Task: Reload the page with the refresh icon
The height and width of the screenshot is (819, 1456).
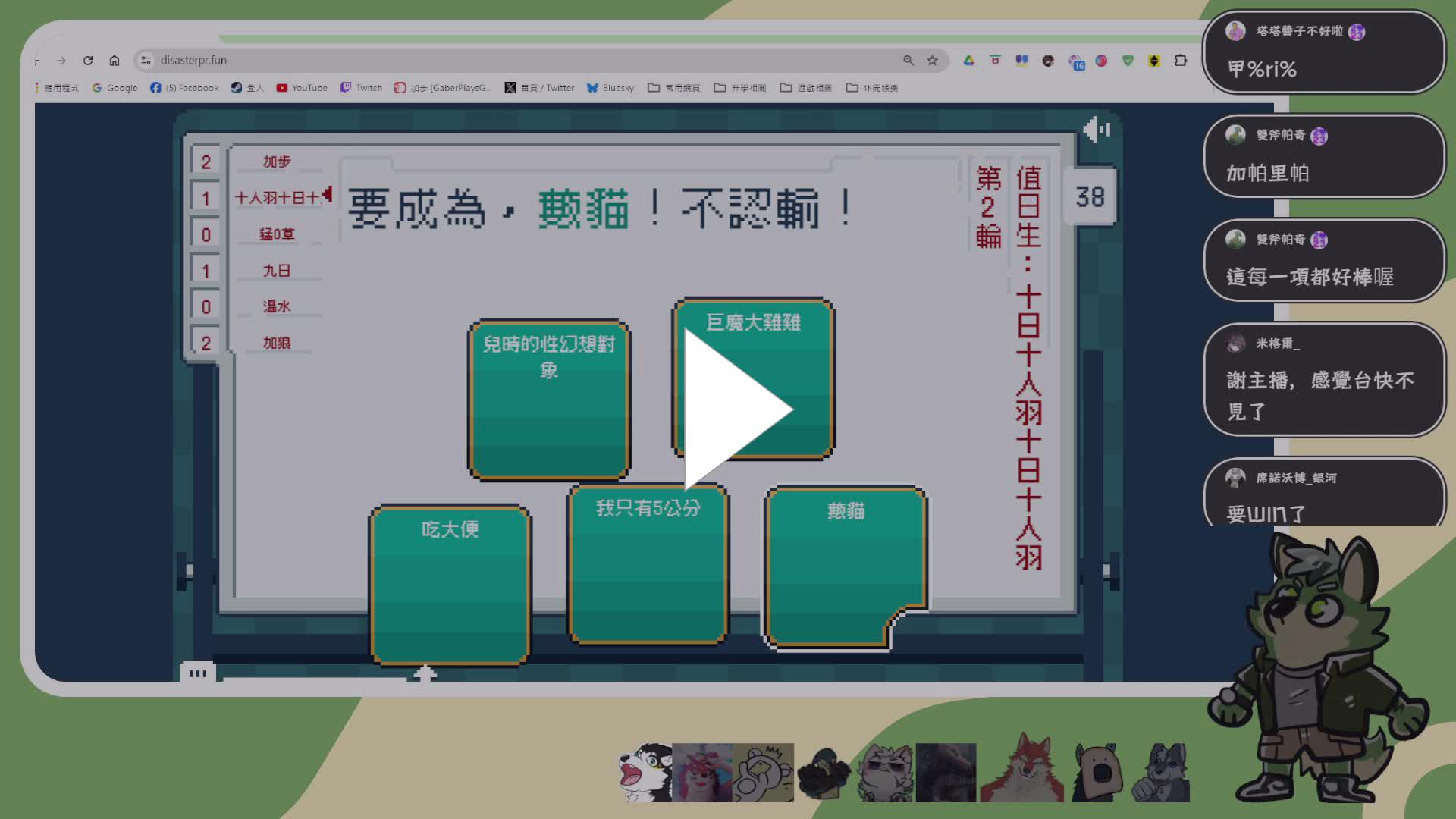Action: click(89, 60)
